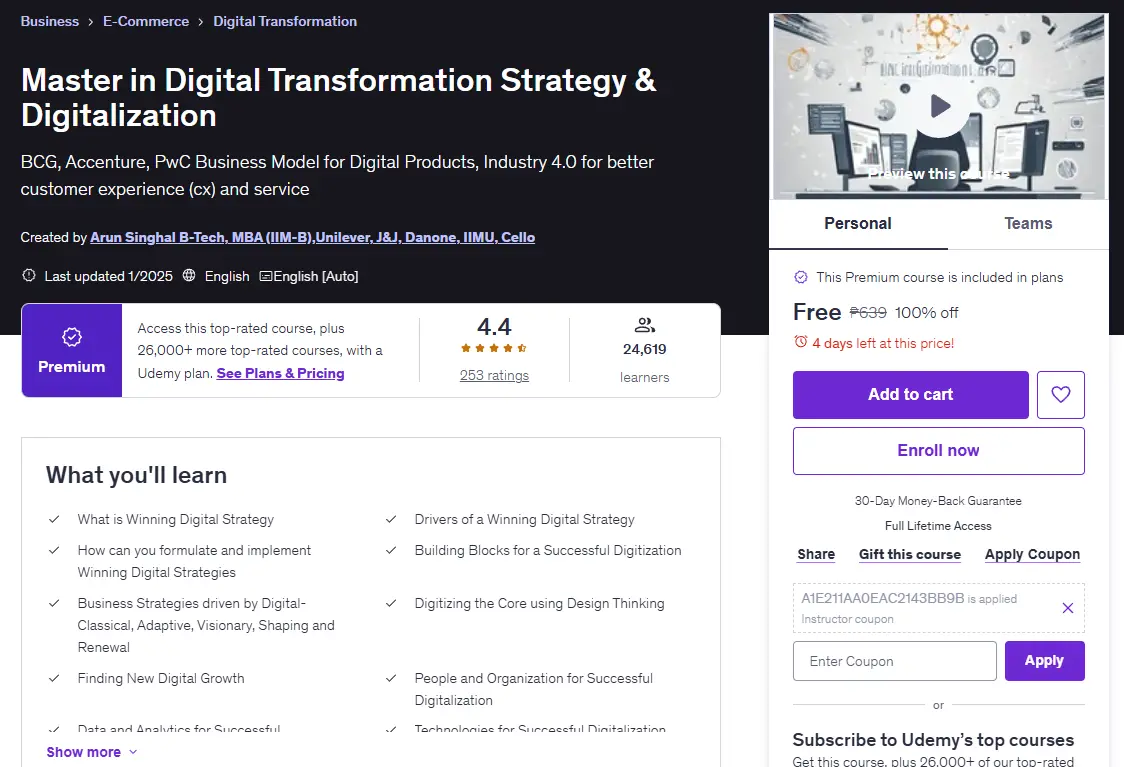Click the 'Last updated 1/2025' text

pos(108,276)
